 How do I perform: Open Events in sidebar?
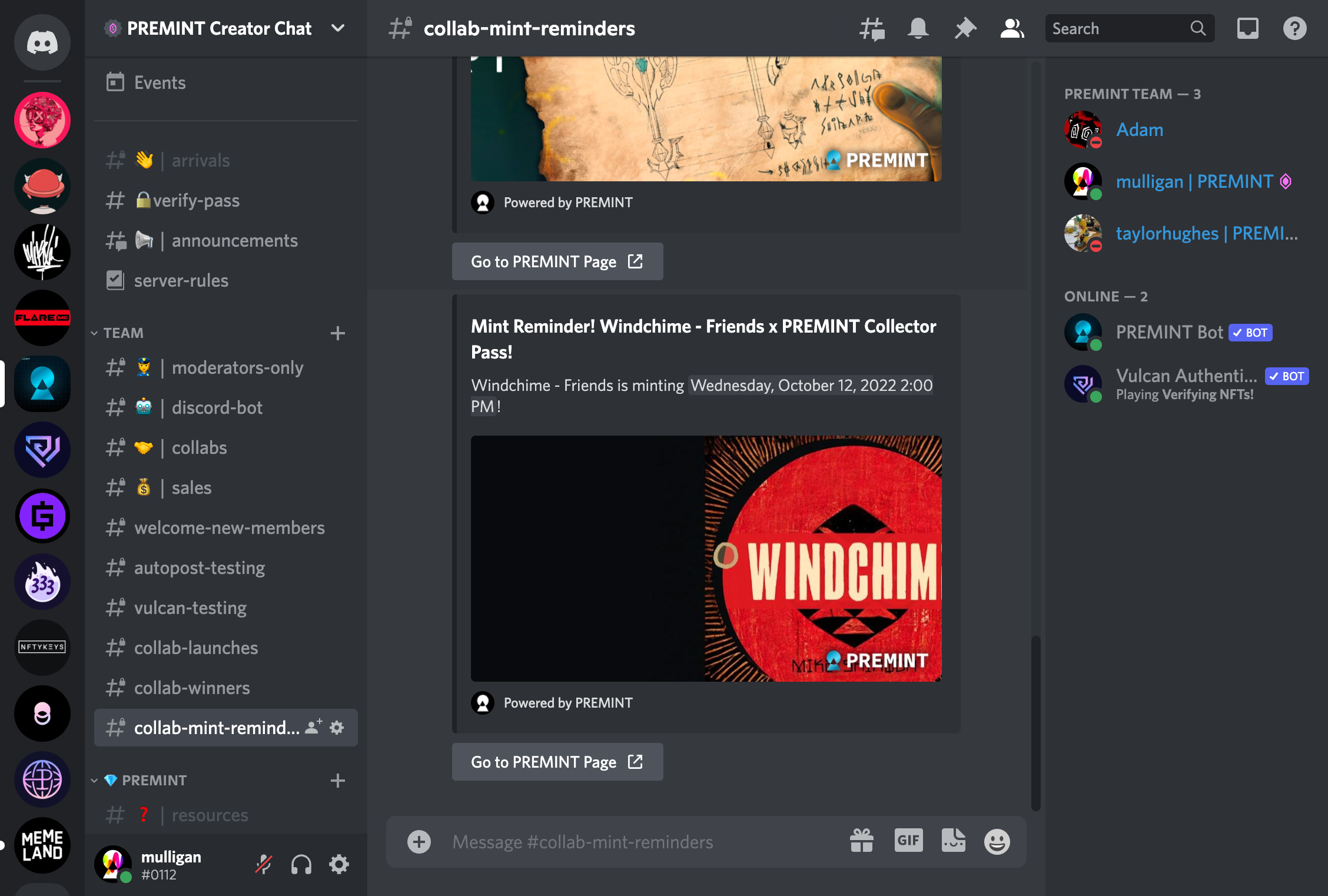tap(226, 82)
